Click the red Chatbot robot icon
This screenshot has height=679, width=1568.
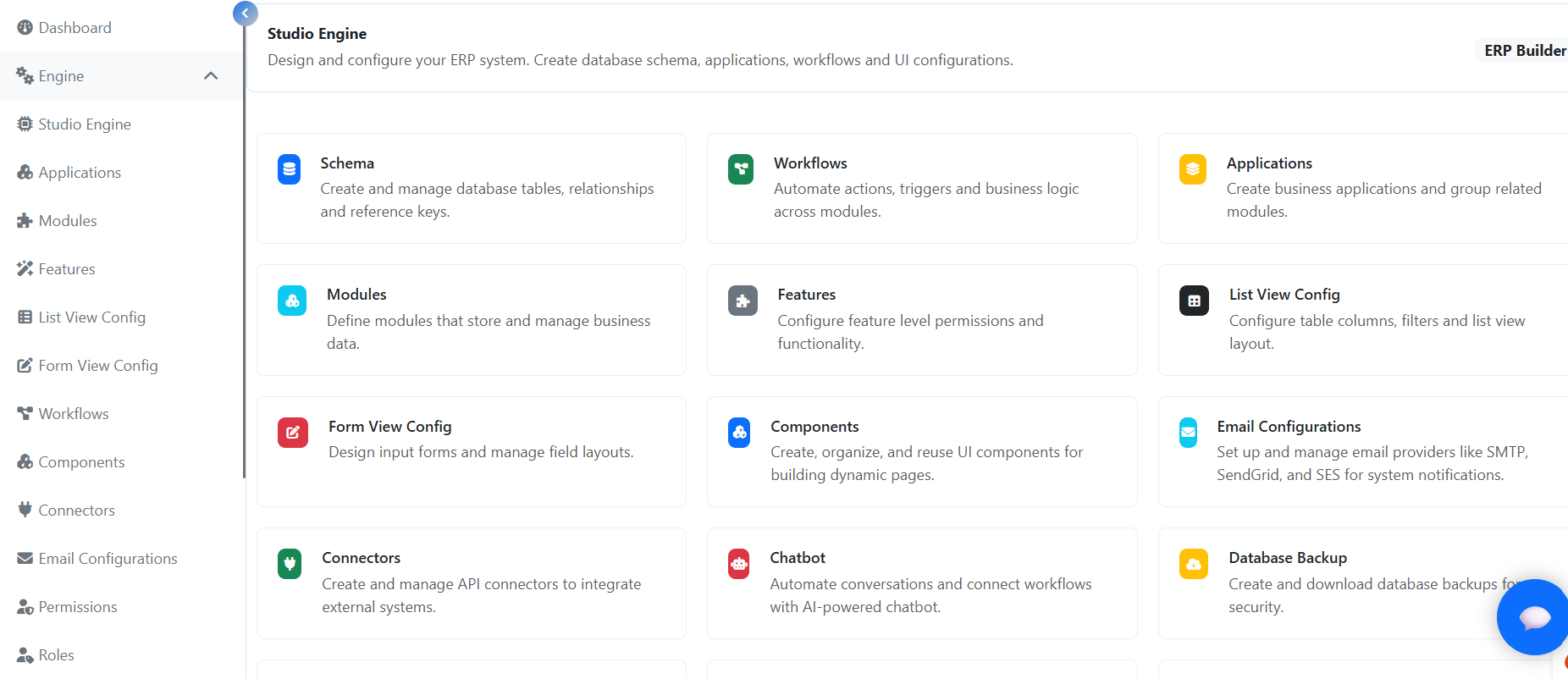click(x=739, y=564)
